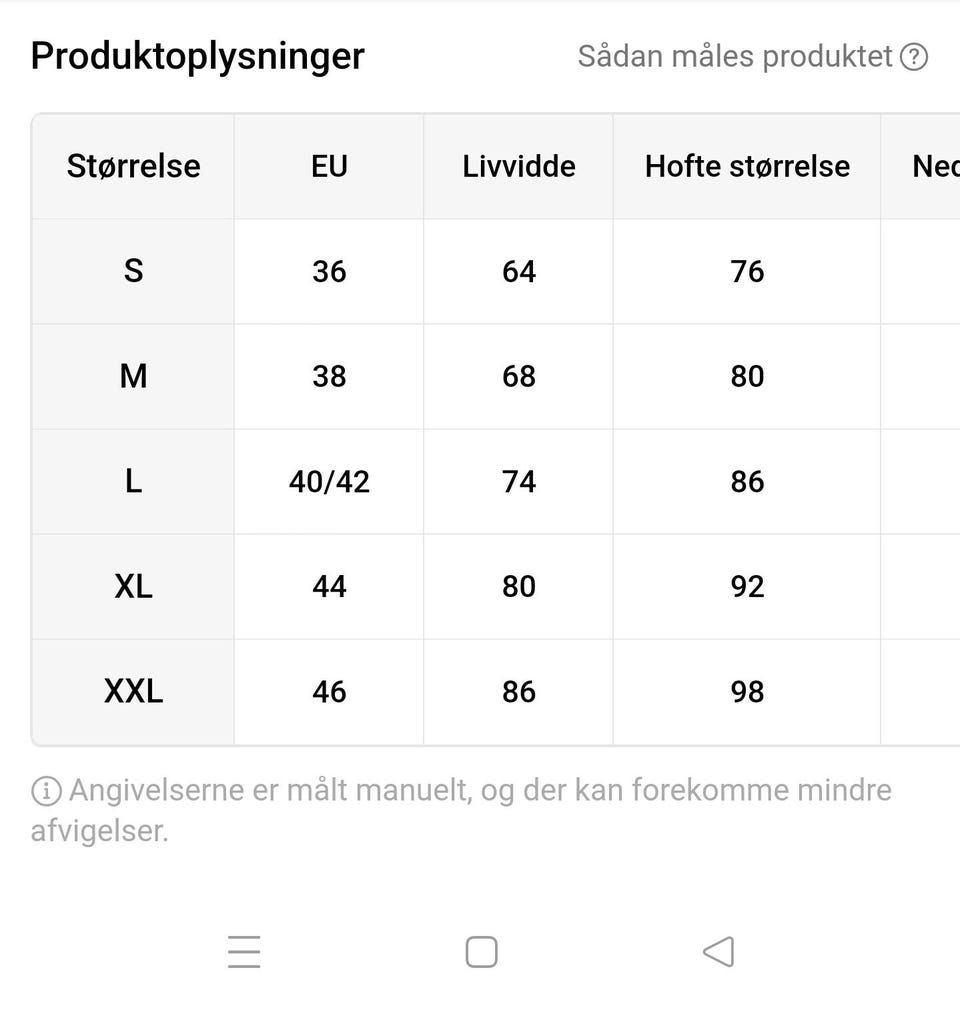Select the size S row label

(x=133, y=271)
